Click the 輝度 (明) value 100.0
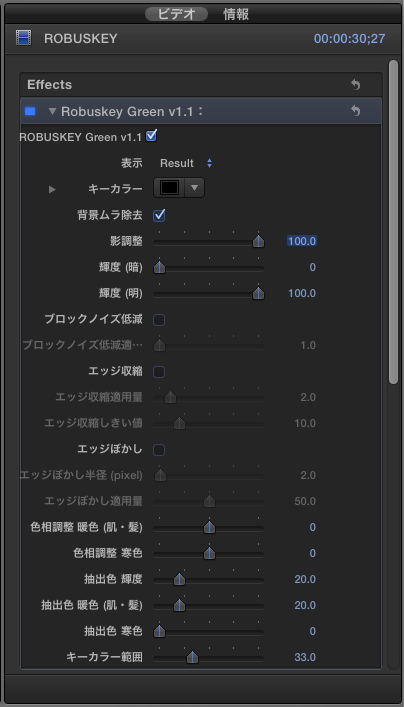This screenshot has height=707, width=404. click(x=302, y=294)
